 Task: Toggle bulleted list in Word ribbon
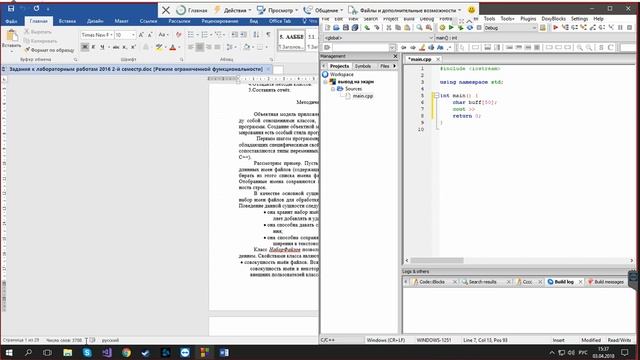tap(191, 35)
